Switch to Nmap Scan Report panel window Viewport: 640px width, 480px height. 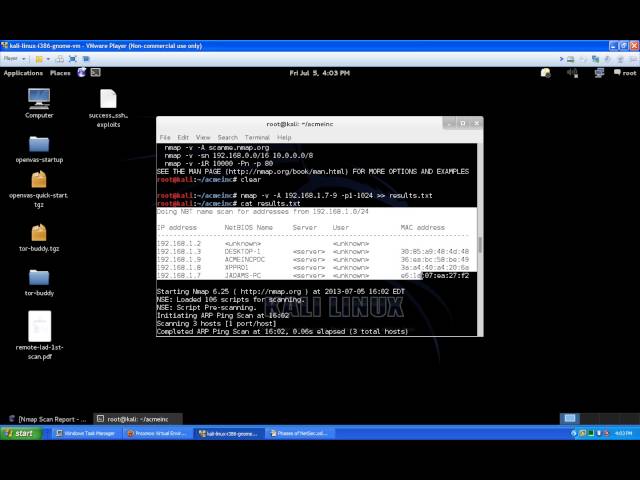[x=48, y=419]
